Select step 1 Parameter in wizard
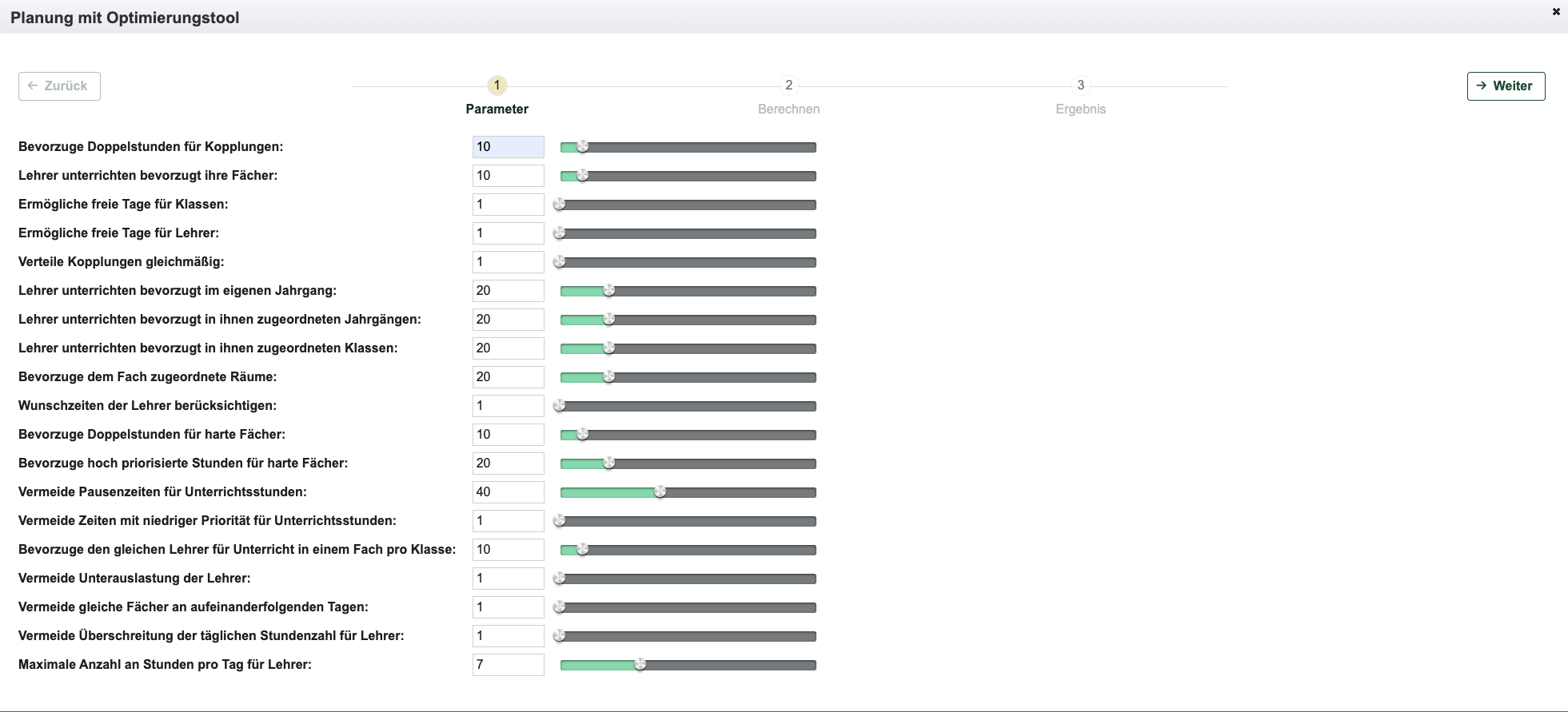Screen dimensions: 1568x712 497,86
